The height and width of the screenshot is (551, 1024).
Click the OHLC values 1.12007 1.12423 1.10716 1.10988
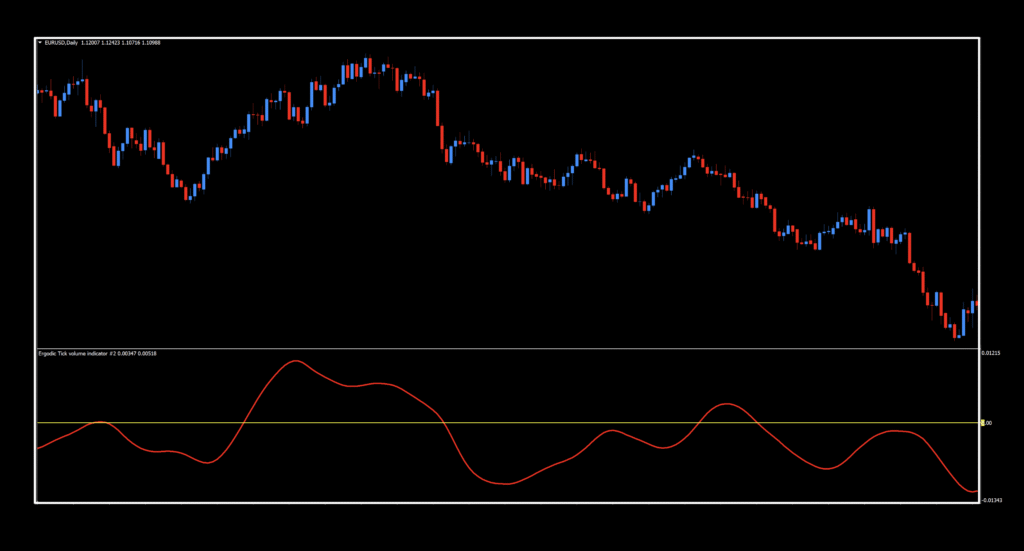[x=121, y=42]
